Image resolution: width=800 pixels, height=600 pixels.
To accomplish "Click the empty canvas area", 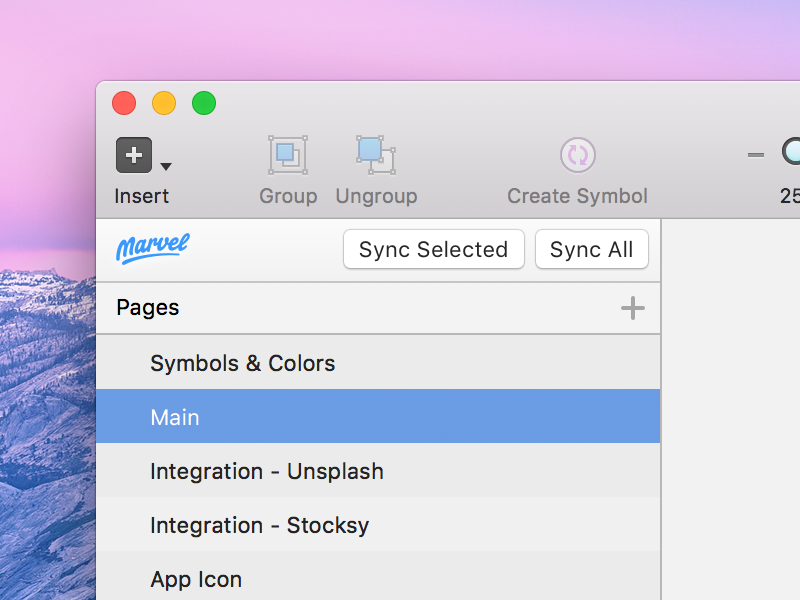I will pos(731,420).
